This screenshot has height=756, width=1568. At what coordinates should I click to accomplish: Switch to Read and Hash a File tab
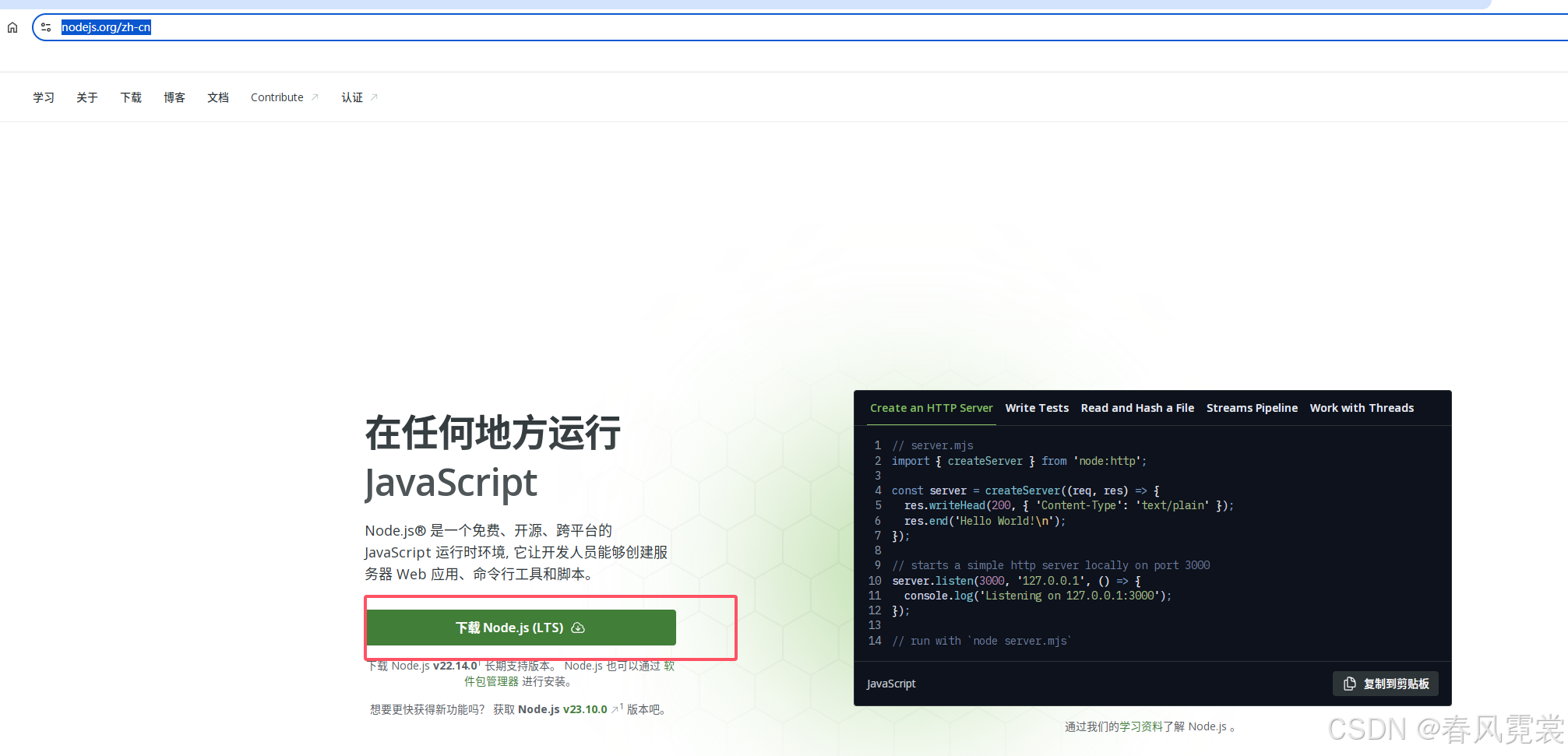click(1137, 408)
